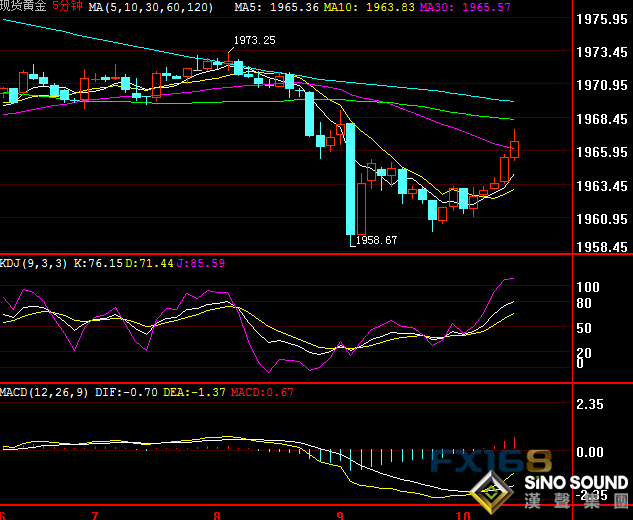Click the J:85.59 KDJ value
The image size is (633, 520).
pos(203,263)
